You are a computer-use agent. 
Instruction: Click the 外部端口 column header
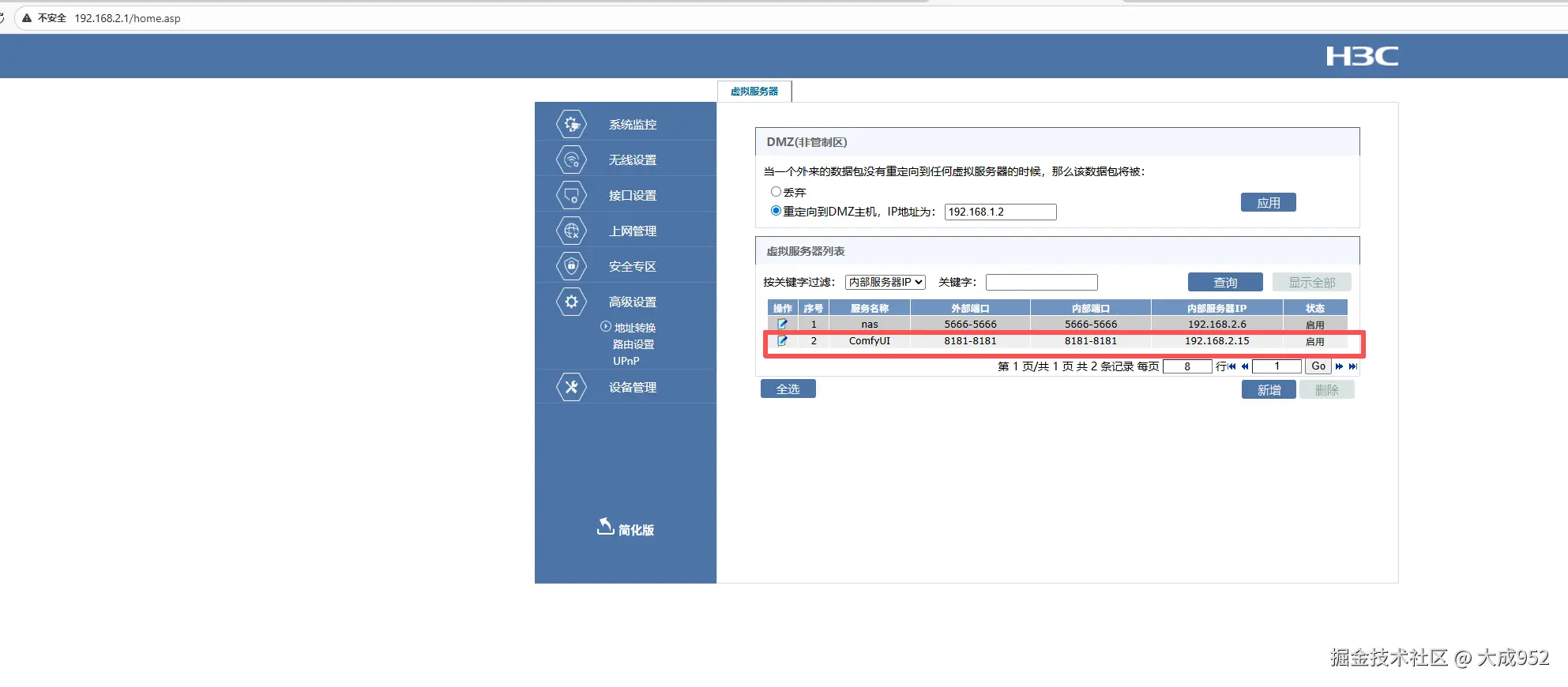[x=970, y=308]
